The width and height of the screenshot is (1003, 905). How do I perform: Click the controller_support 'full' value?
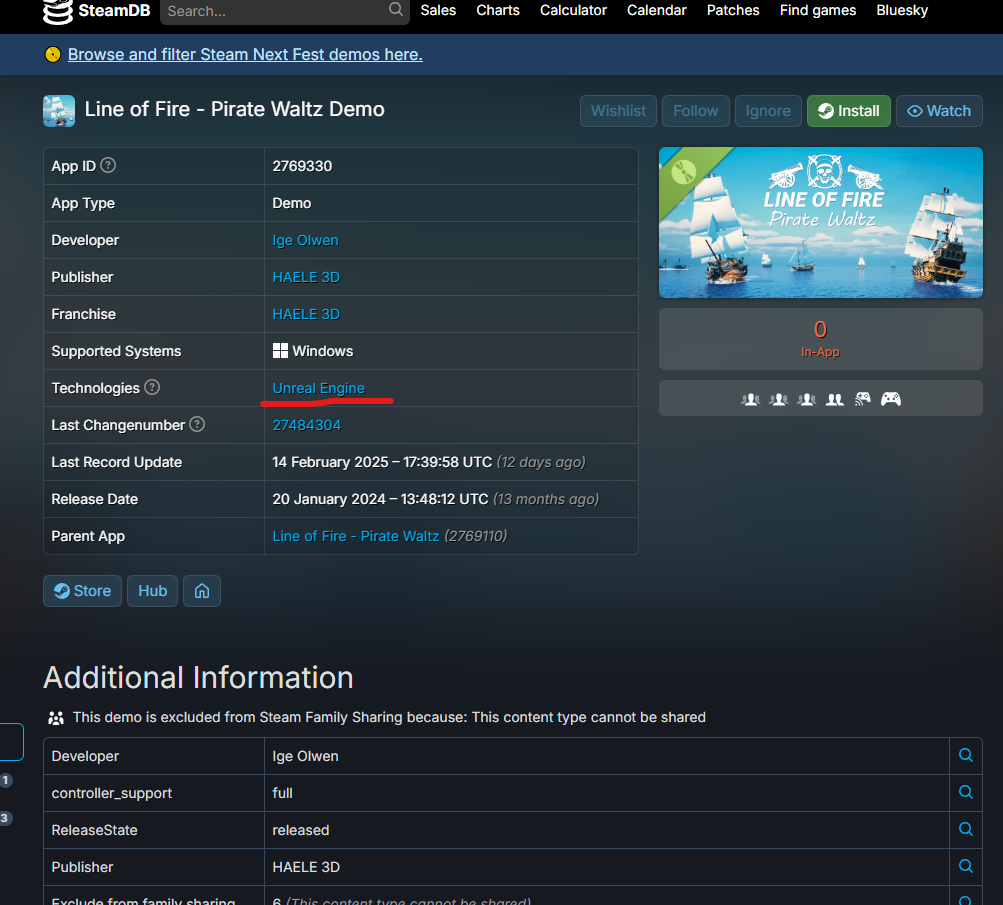tap(282, 792)
